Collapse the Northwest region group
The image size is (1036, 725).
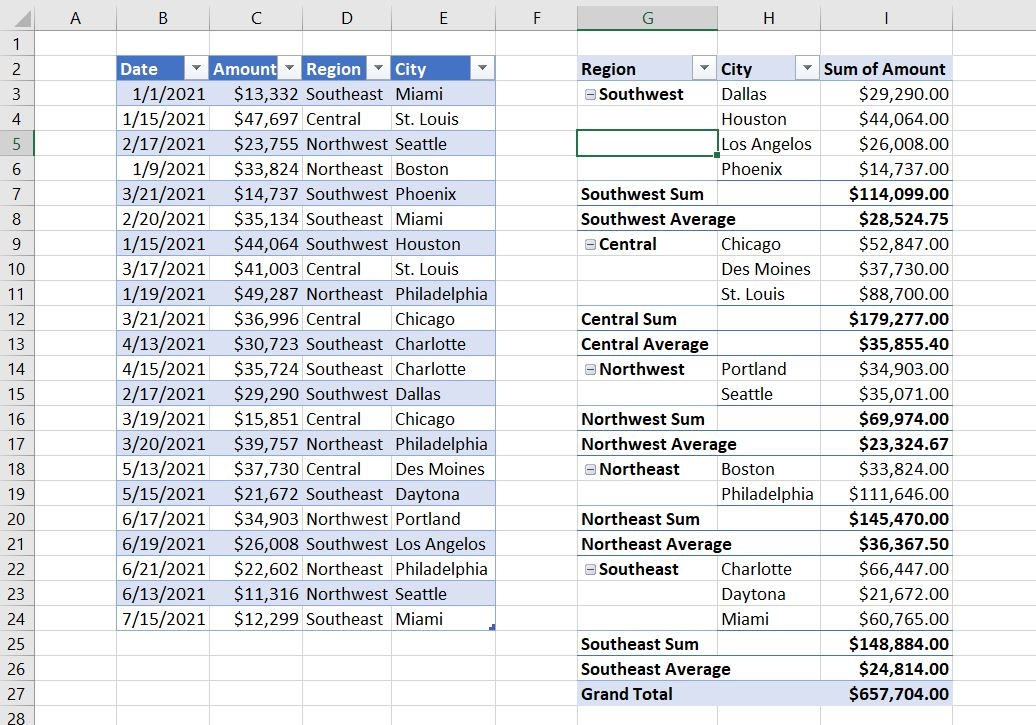click(x=590, y=369)
